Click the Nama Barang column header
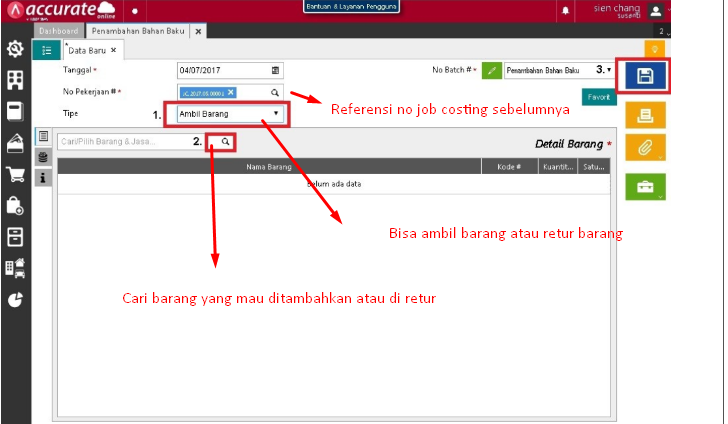728x424 pixels. (x=269, y=167)
